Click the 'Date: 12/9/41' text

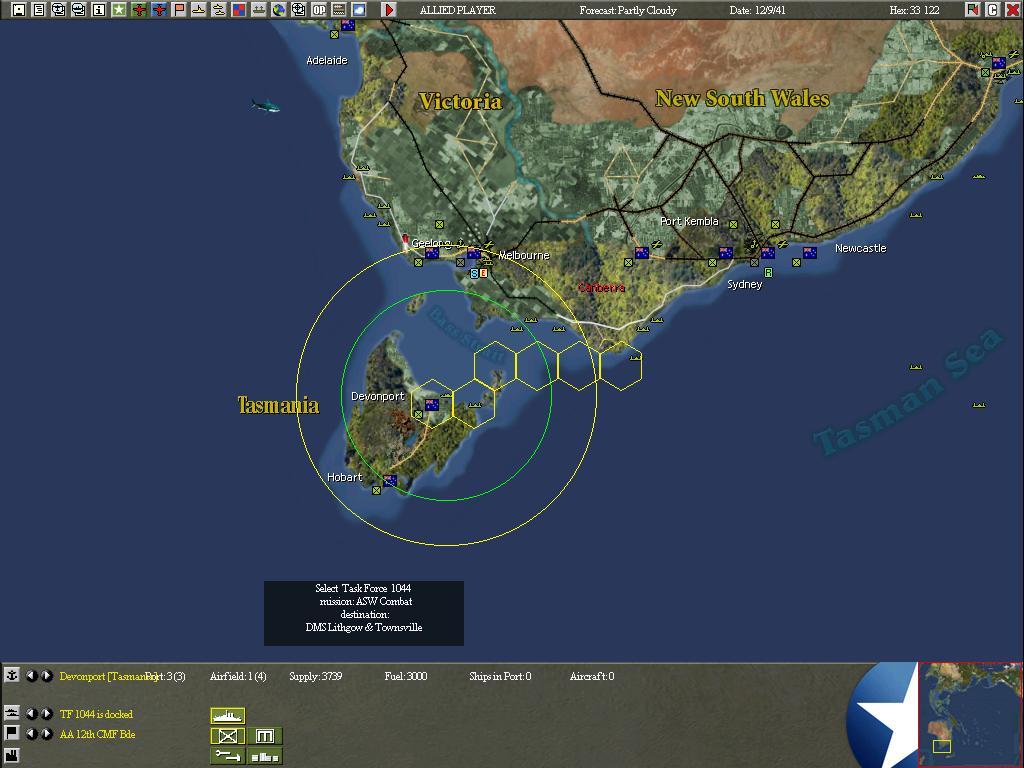pyautogui.click(x=758, y=10)
